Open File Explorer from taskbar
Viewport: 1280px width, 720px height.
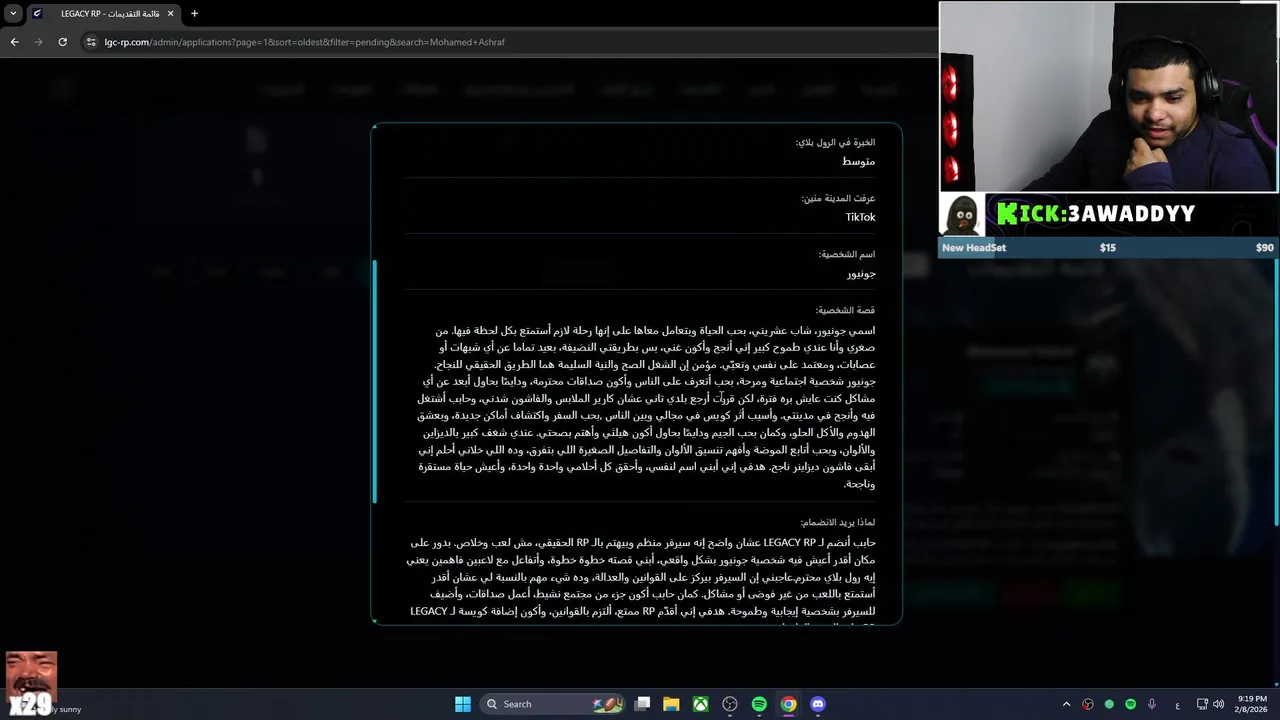(x=672, y=704)
